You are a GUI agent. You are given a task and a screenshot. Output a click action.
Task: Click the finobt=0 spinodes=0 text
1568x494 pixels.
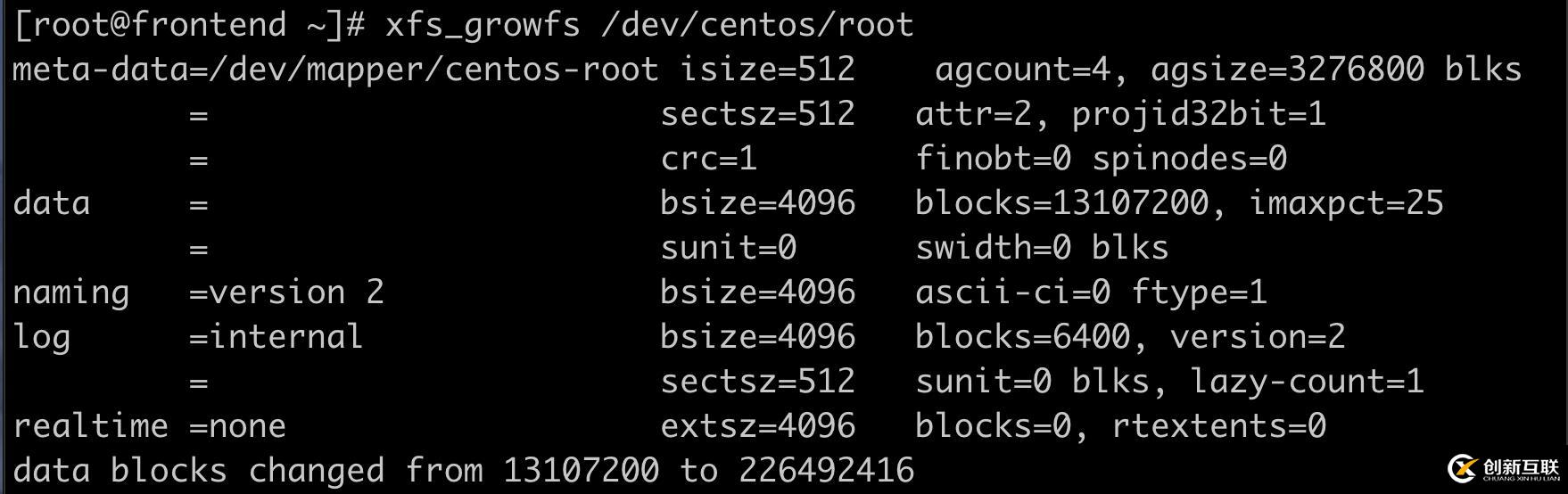pyautogui.click(x=1101, y=159)
